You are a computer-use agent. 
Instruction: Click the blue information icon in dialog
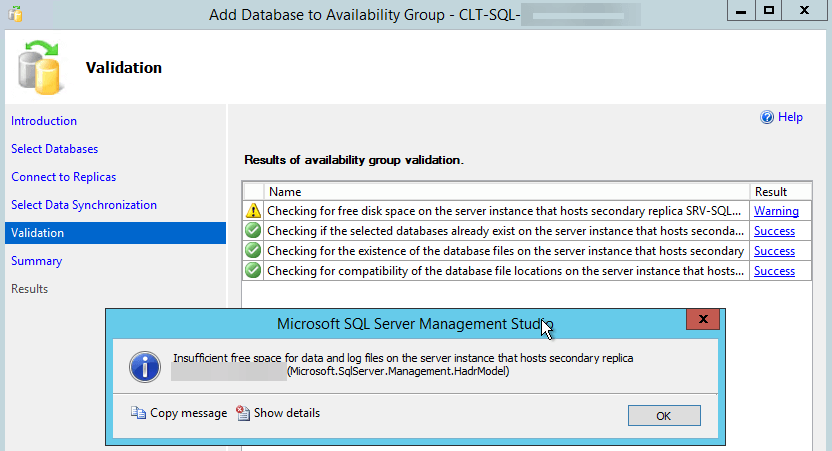click(147, 366)
